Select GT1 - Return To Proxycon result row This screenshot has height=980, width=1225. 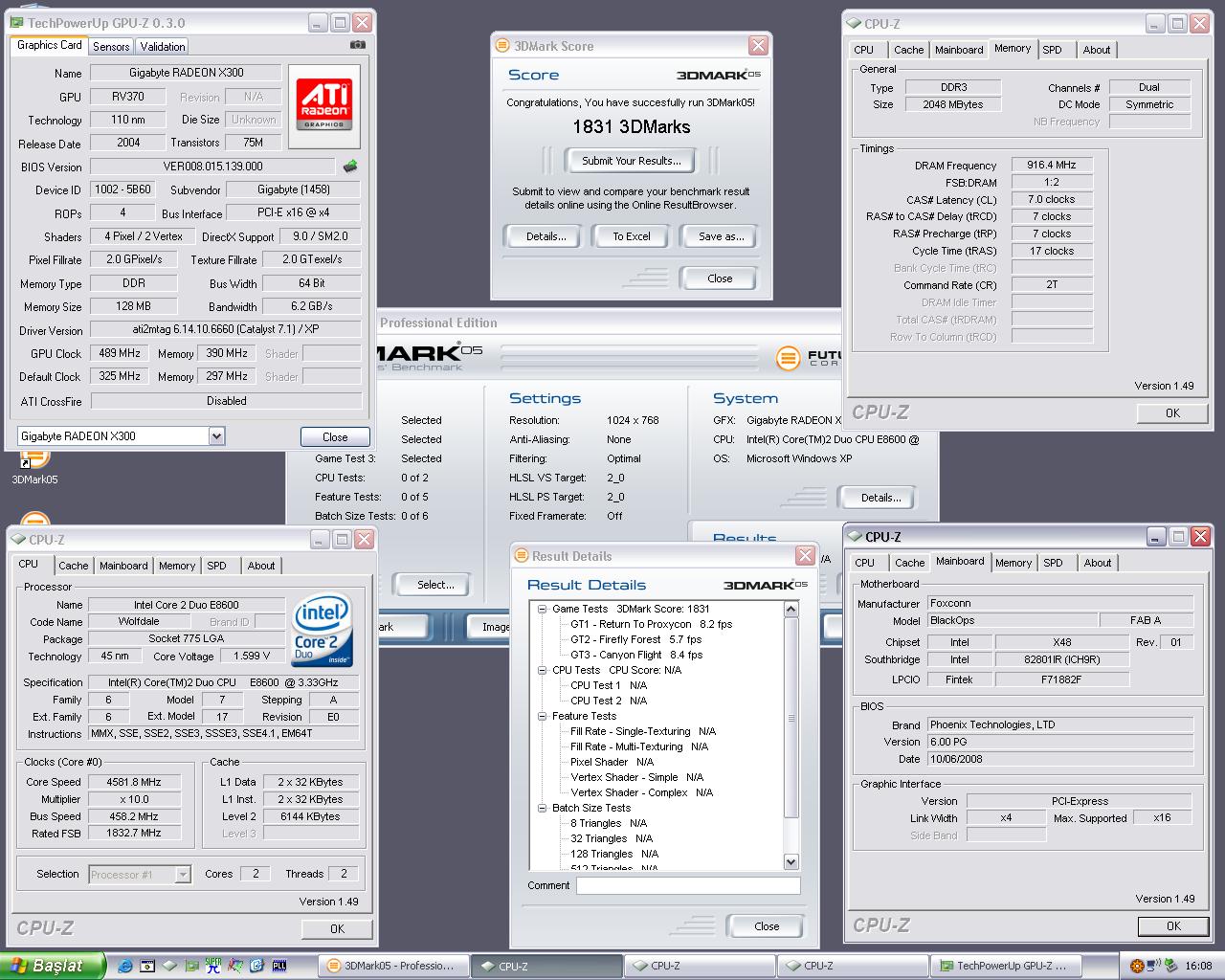(651, 624)
